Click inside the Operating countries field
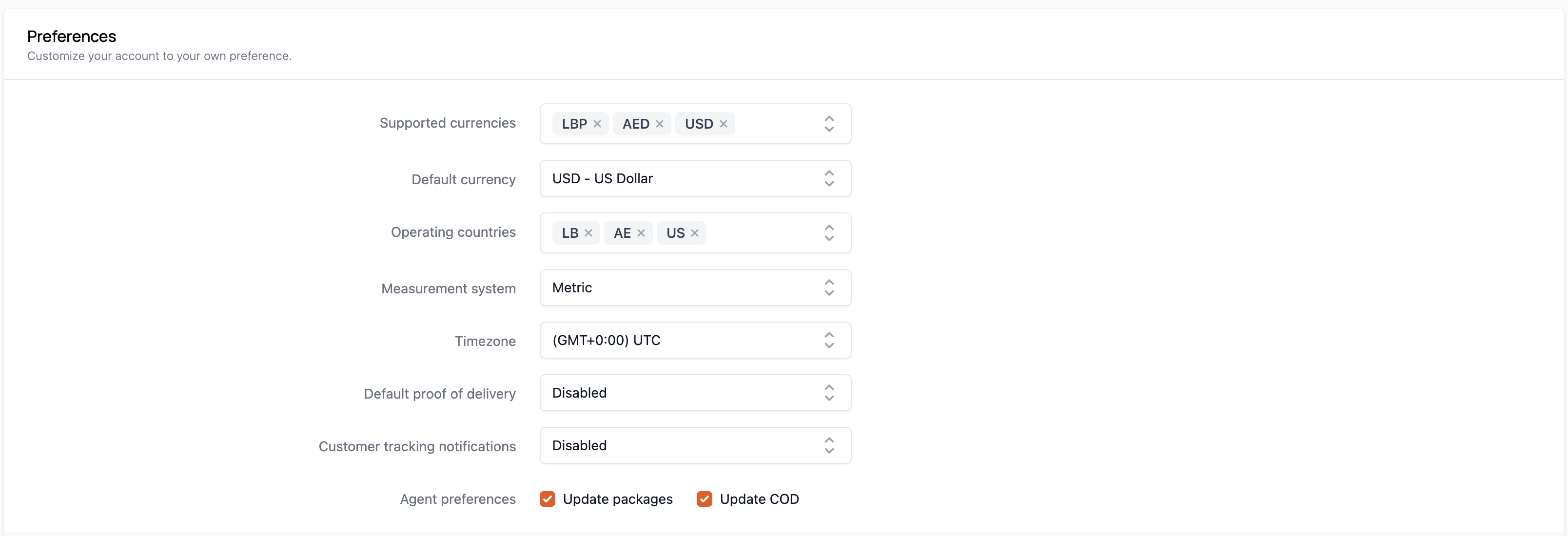The image size is (1568, 536). pos(761,233)
